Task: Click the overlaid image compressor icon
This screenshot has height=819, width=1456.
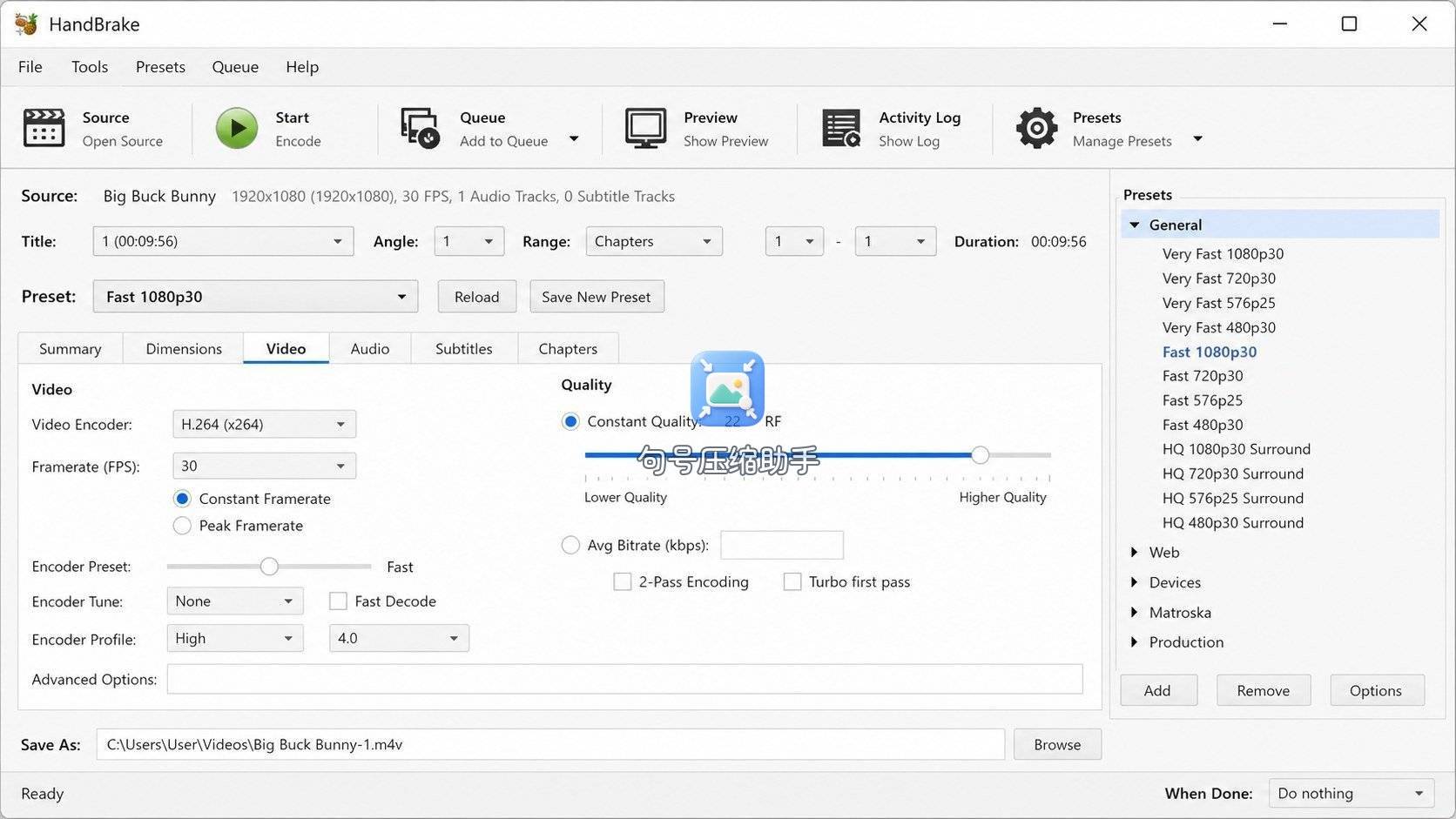Action: click(x=727, y=388)
